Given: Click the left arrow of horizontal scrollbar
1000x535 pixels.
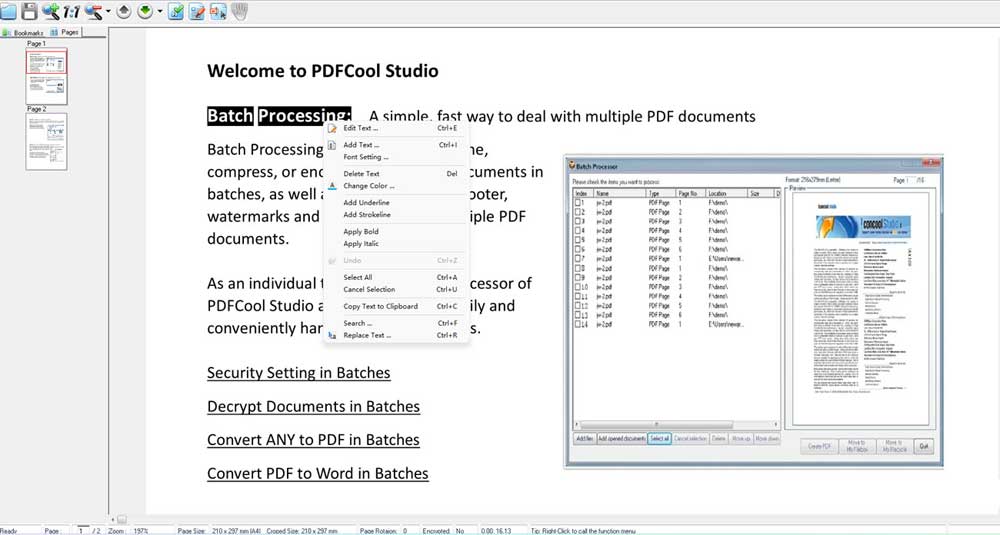Looking at the screenshot, I should tap(113, 520).
